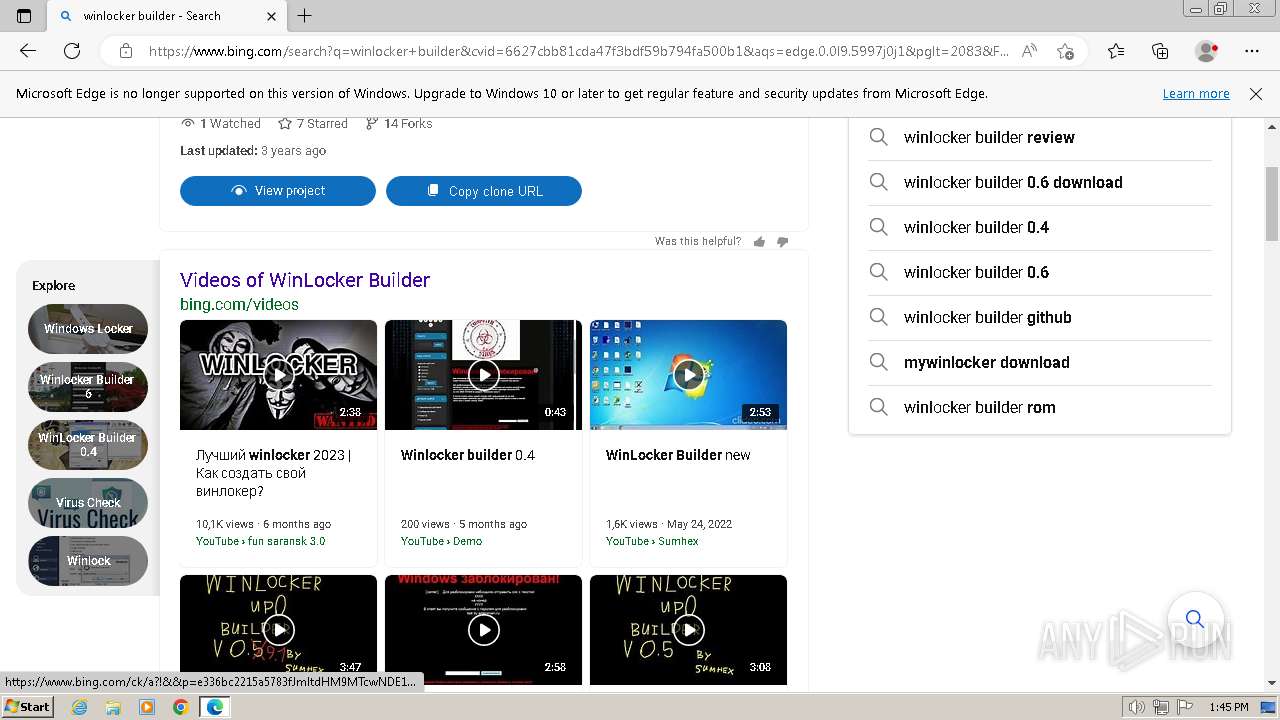This screenshot has height=720, width=1280.
Task: Play the WINLOCKER 2:38 video
Action: tap(278, 375)
